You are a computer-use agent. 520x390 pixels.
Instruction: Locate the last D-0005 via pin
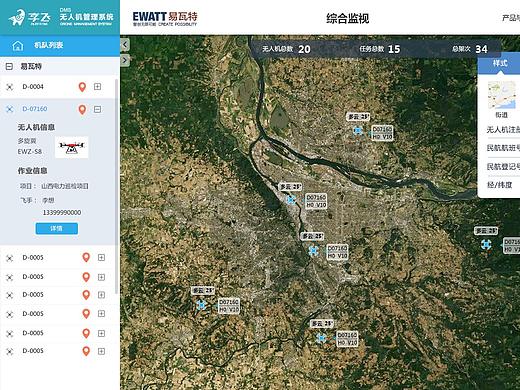[86, 351]
